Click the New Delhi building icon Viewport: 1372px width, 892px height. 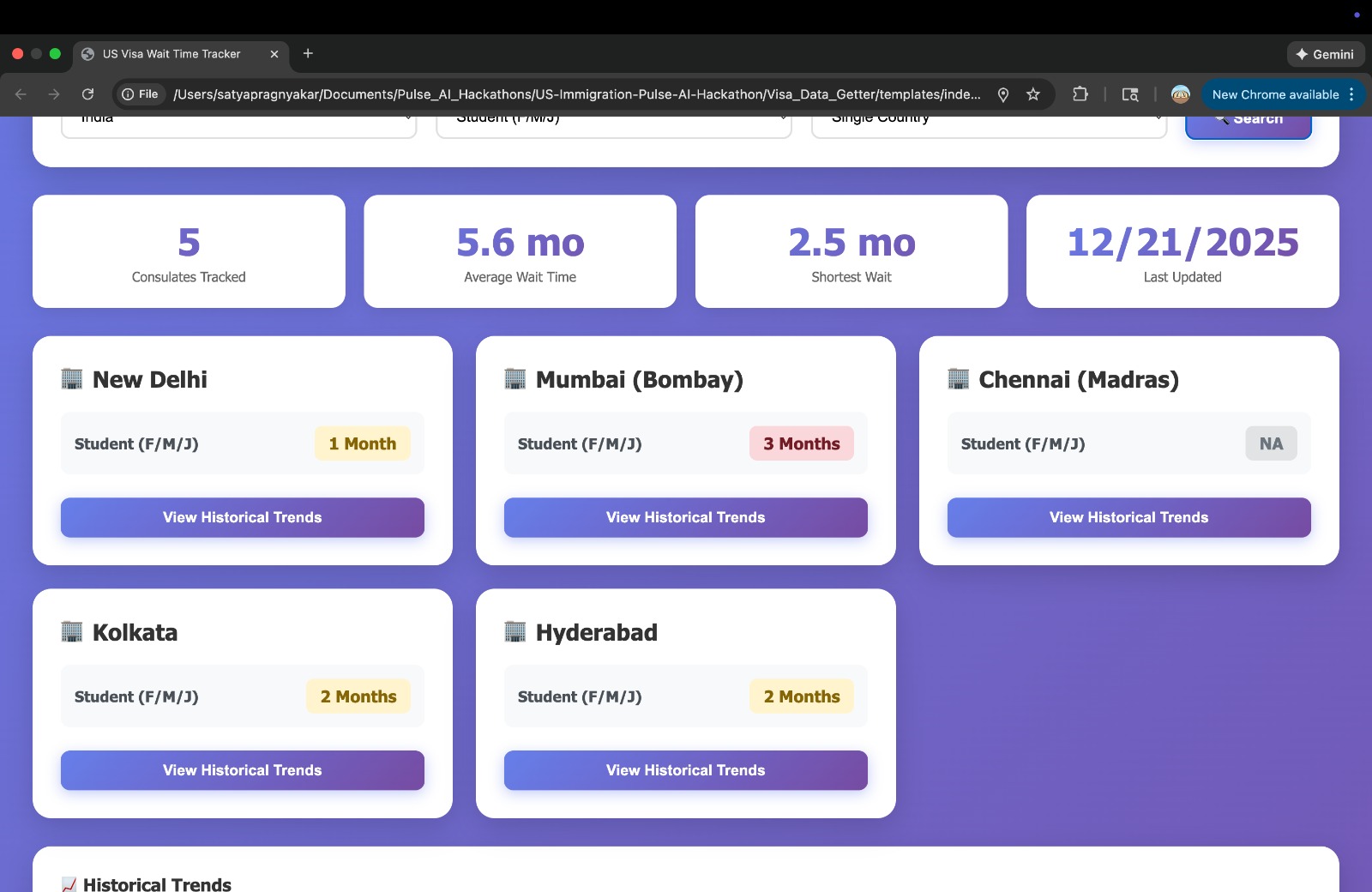tap(72, 378)
